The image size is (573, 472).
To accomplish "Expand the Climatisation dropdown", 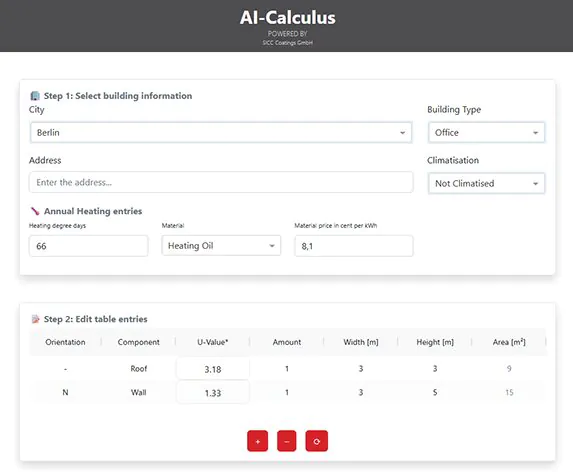I will (486, 183).
